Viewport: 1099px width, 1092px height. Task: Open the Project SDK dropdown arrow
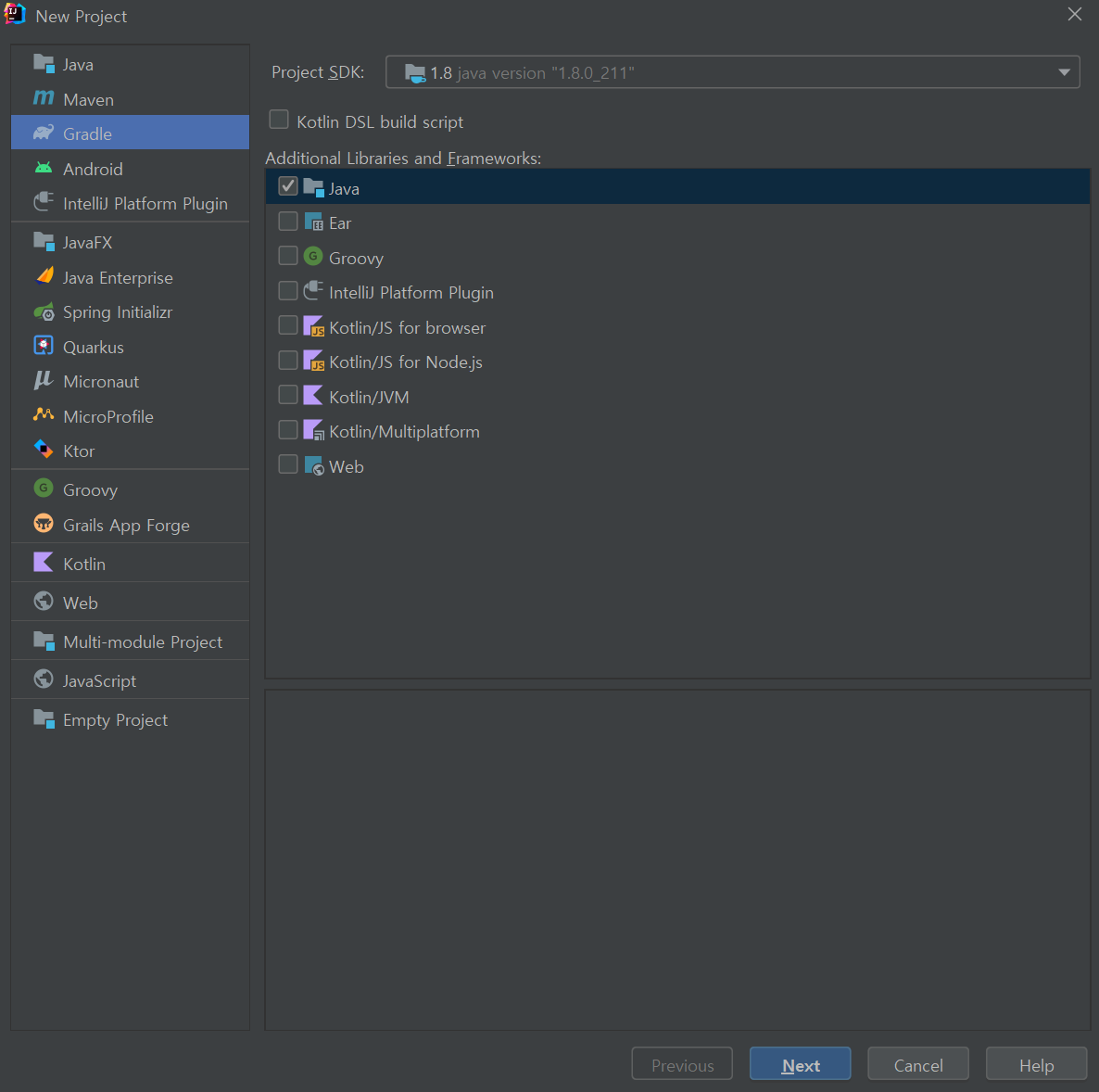pyautogui.click(x=1064, y=72)
